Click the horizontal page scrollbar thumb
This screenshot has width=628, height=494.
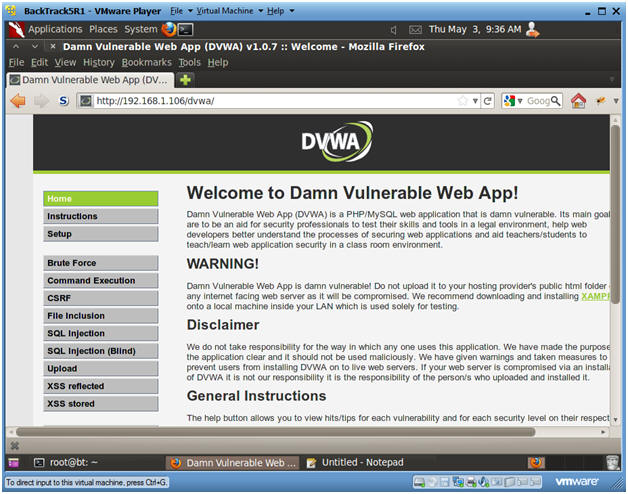click(276, 431)
